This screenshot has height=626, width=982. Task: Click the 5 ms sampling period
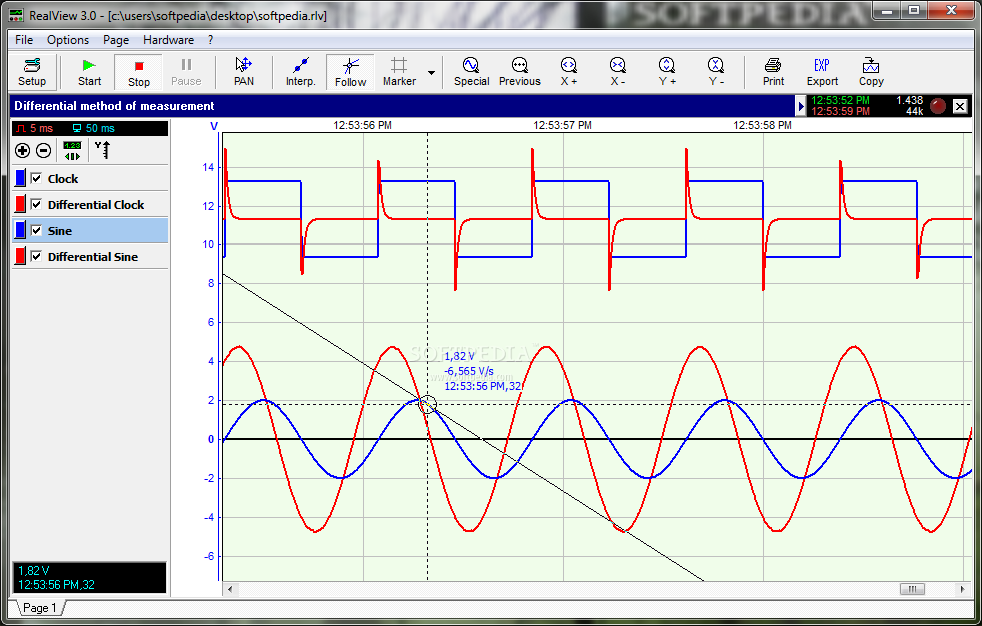point(35,128)
